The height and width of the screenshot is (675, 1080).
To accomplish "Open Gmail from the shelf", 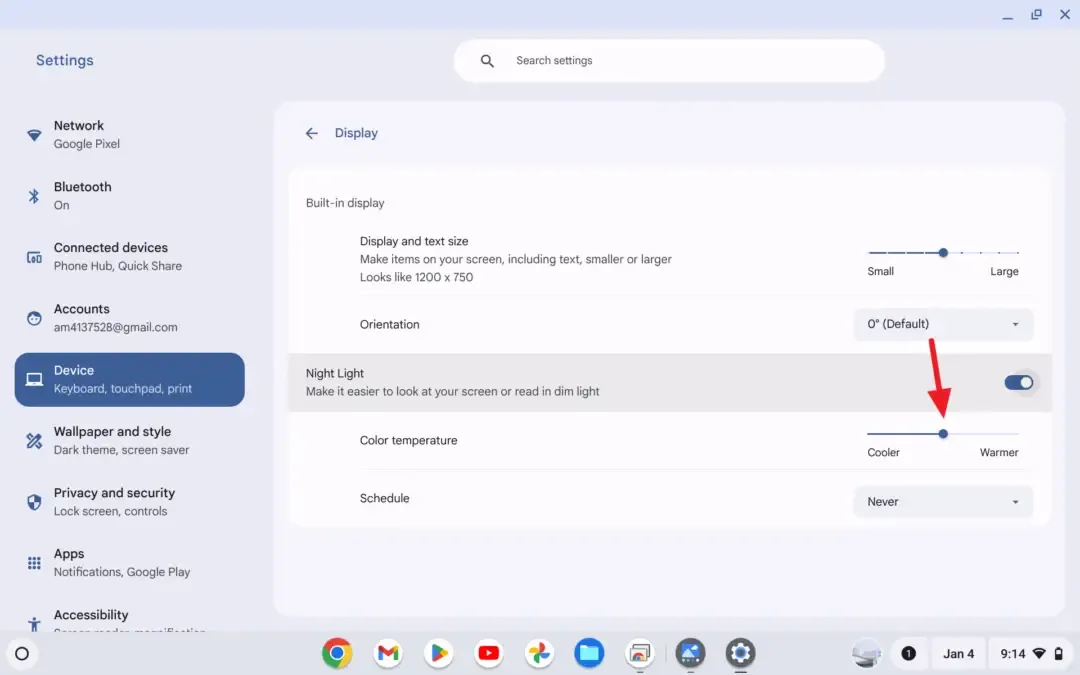I will pos(388,653).
